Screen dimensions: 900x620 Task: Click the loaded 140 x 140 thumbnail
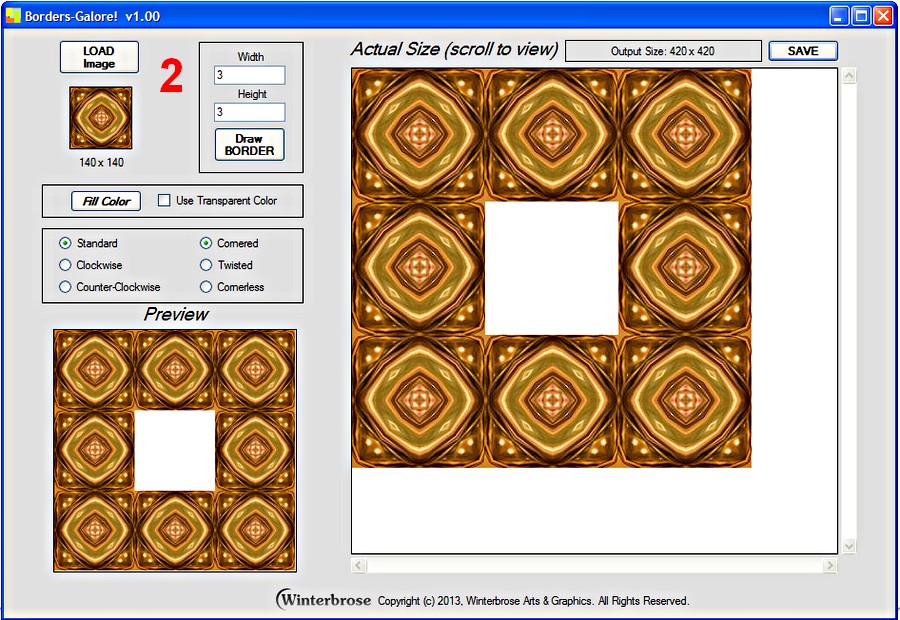coord(101,118)
